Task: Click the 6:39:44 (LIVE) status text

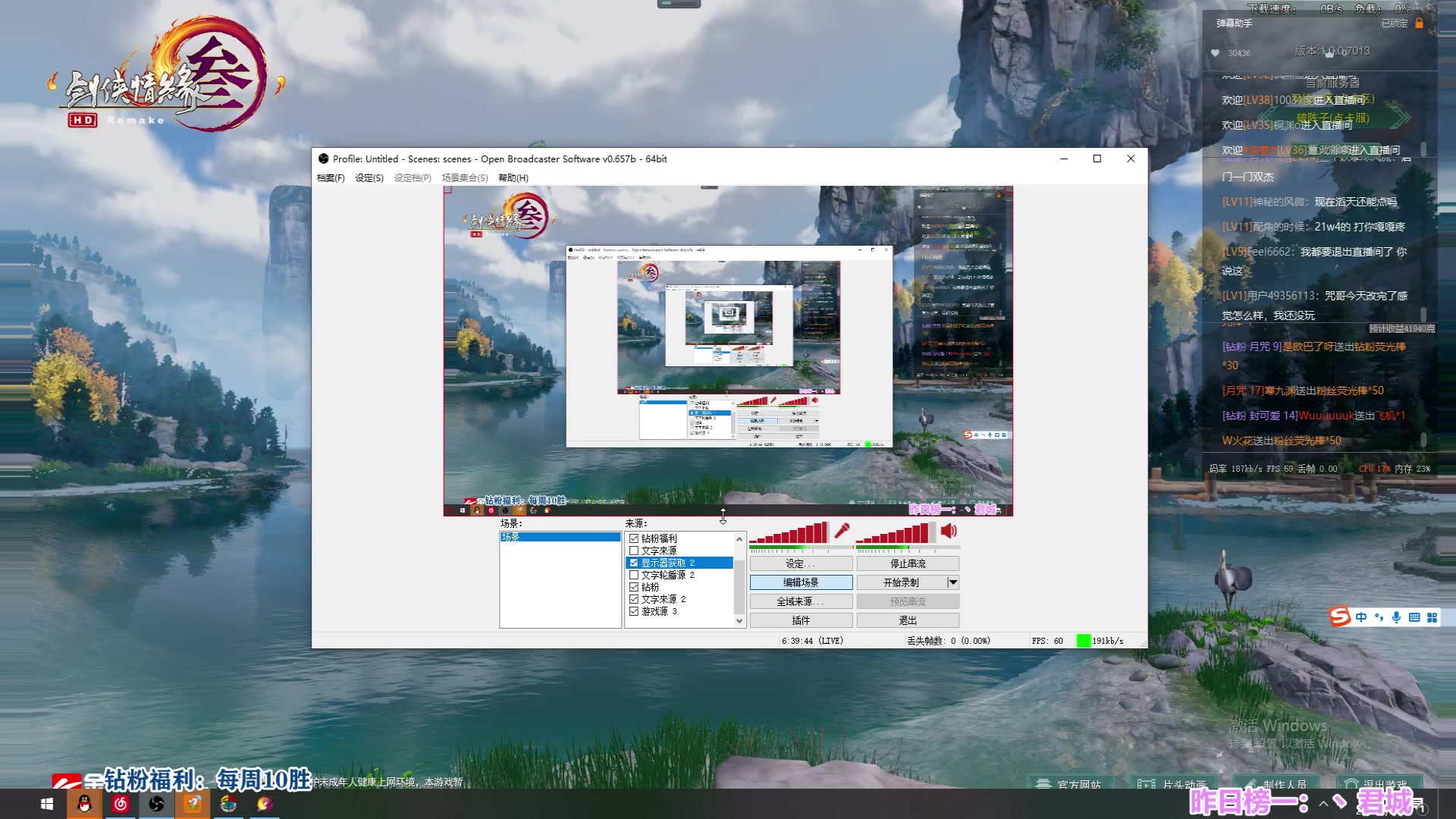Action: 812,641
